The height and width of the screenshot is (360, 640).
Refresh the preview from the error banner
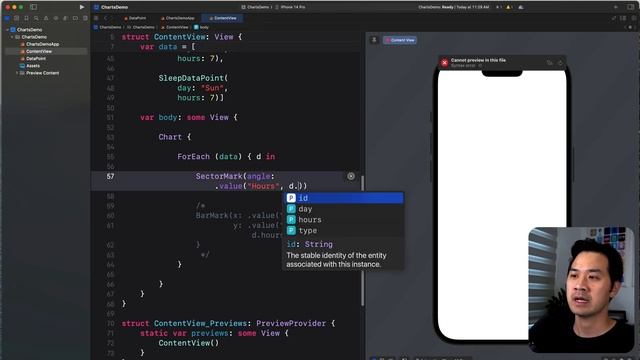(560, 62)
